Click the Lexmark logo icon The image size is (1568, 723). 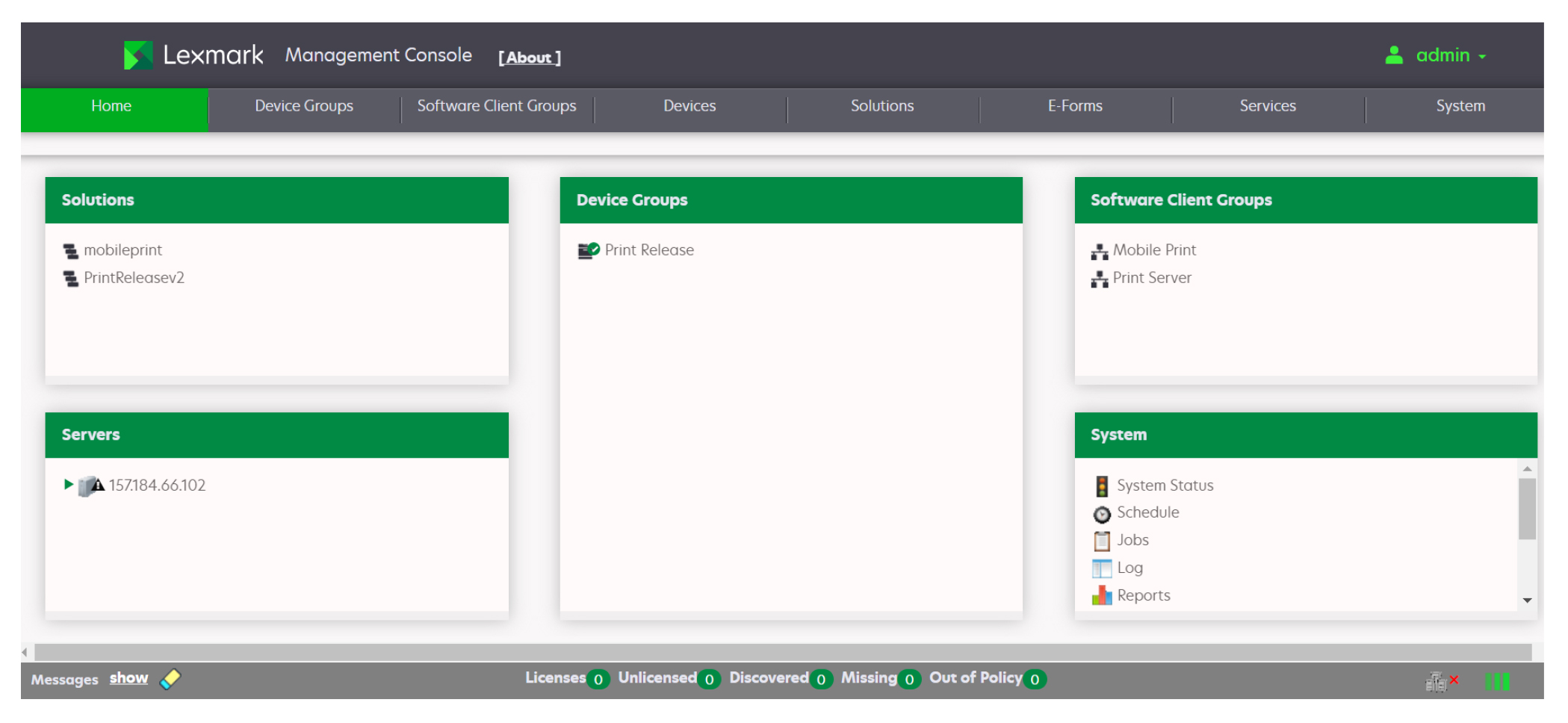point(138,55)
